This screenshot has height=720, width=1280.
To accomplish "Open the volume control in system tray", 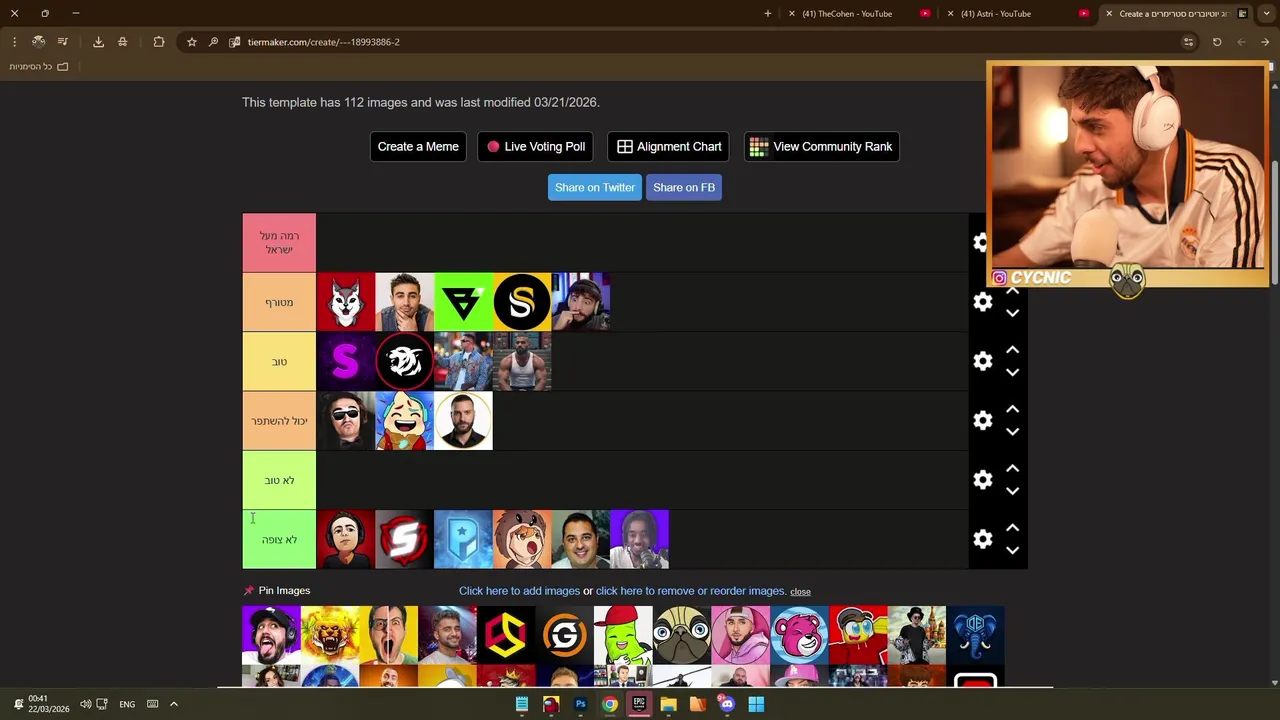I will click(85, 704).
